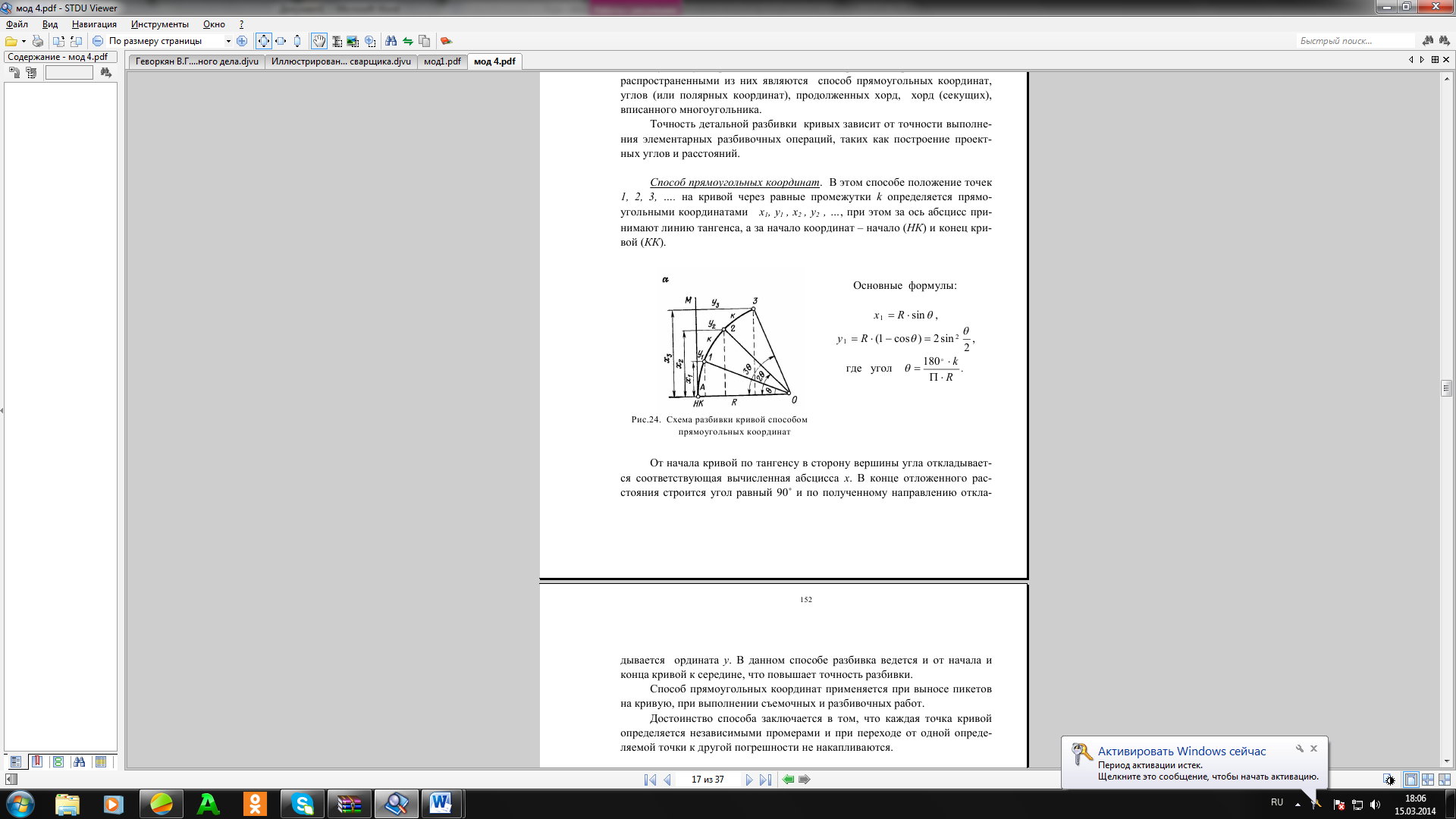This screenshot has width=1456, height=819.
Task: Open the Окно menu
Action: [x=214, y=24]
